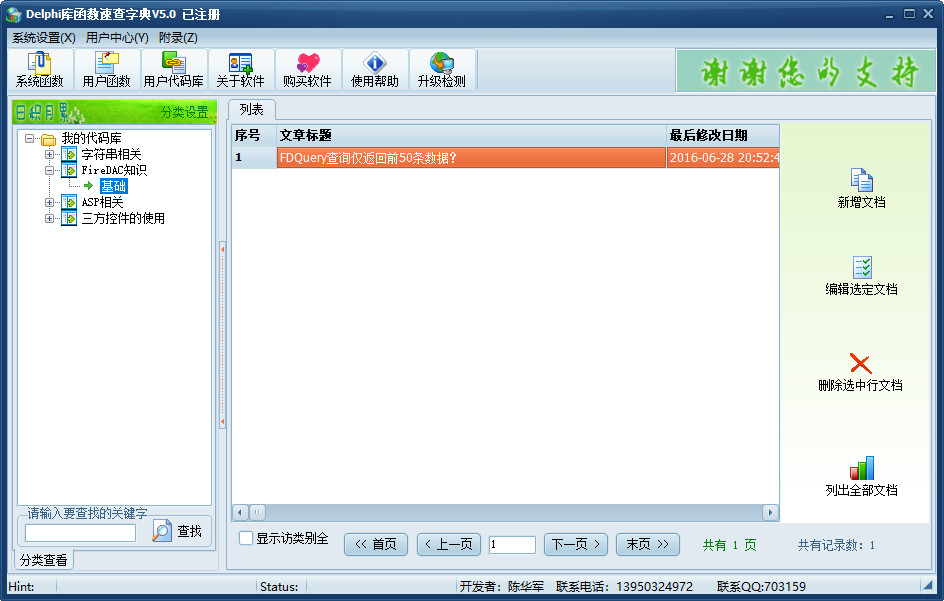Image resolution: width=944 pixels, height=601 pixels.
Task: Open the 系统函数 toolbar icon
Action: [40, 63]
